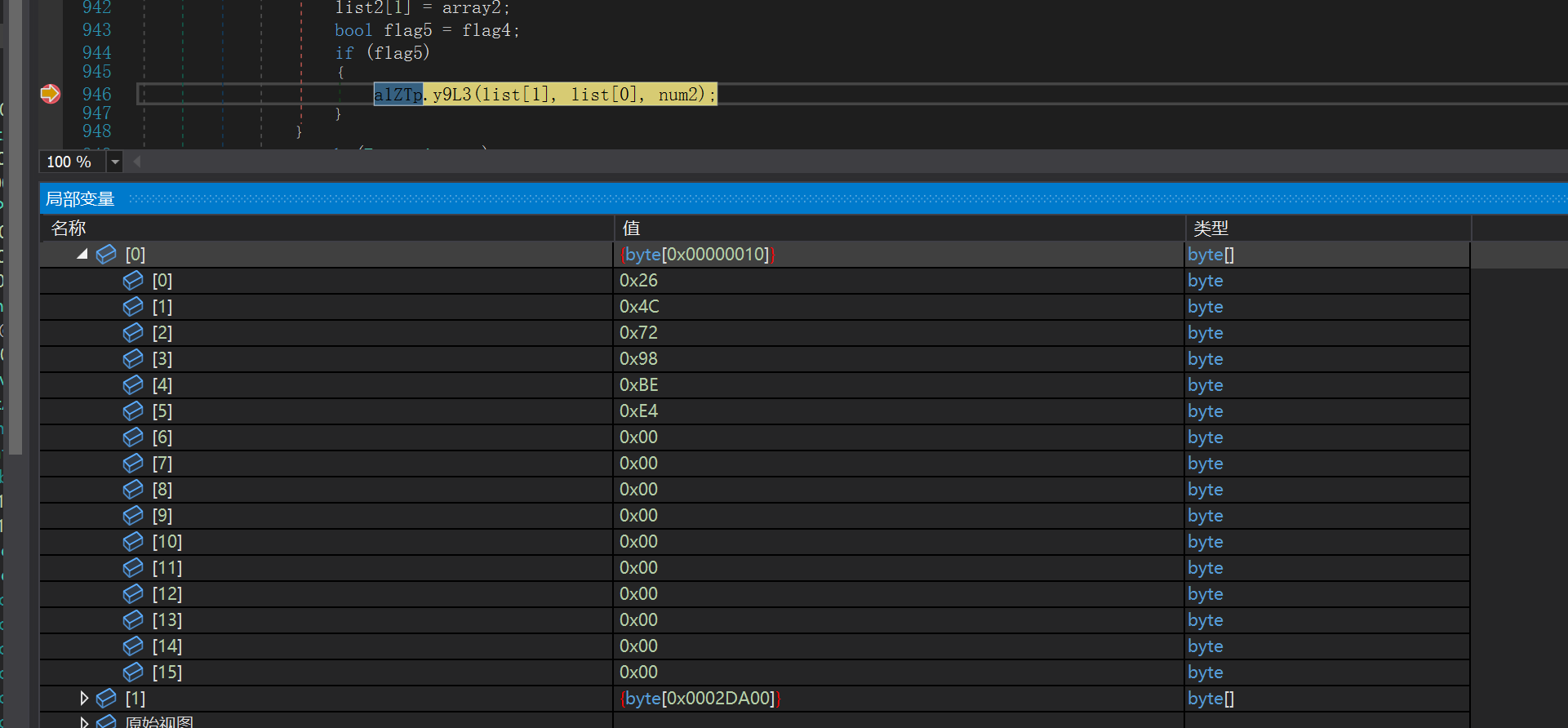The width and height of the screenshot is (1568, 728).
Task: Click the field icon of element [6]
Action: (133, 437)
